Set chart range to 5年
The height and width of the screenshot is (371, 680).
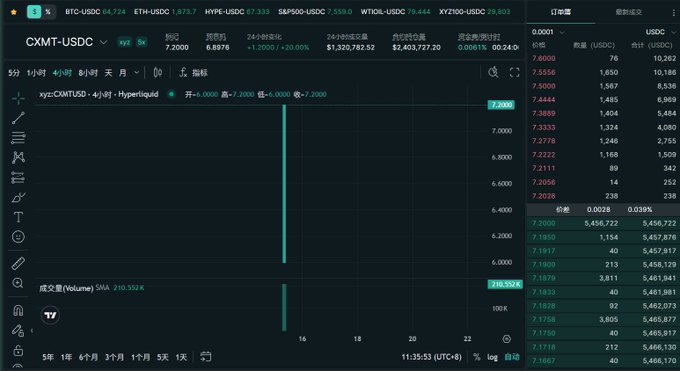click(x=48, y=357)
